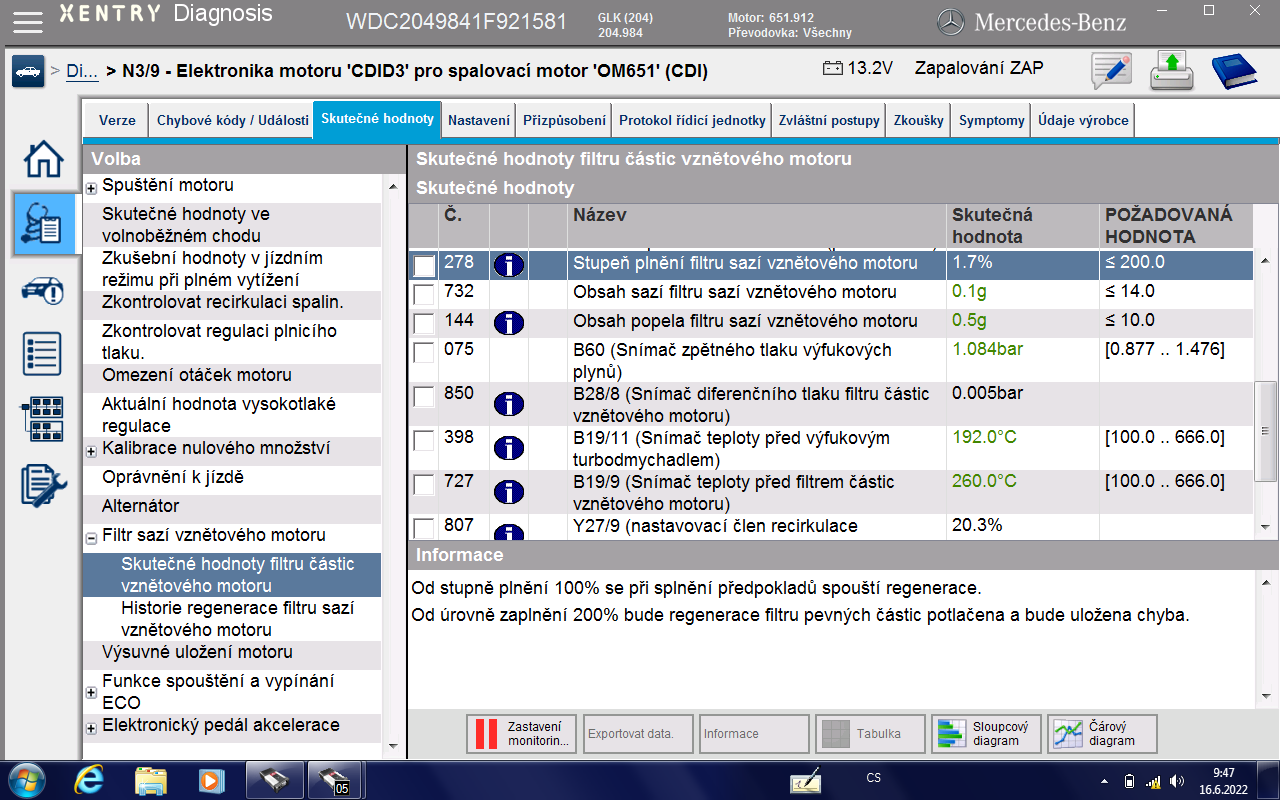Viewport: 1280px width, 800px height.
Task: Check the box for row 398
Action: [x=424, y=440]
